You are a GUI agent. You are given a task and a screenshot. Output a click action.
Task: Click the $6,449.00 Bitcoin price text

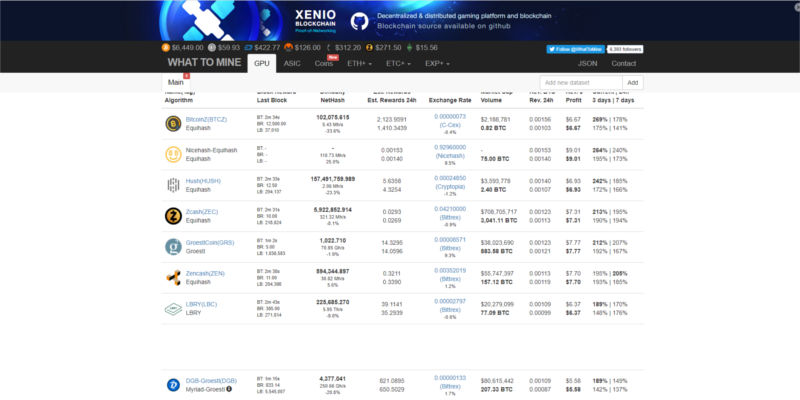[x=187, y=47]
